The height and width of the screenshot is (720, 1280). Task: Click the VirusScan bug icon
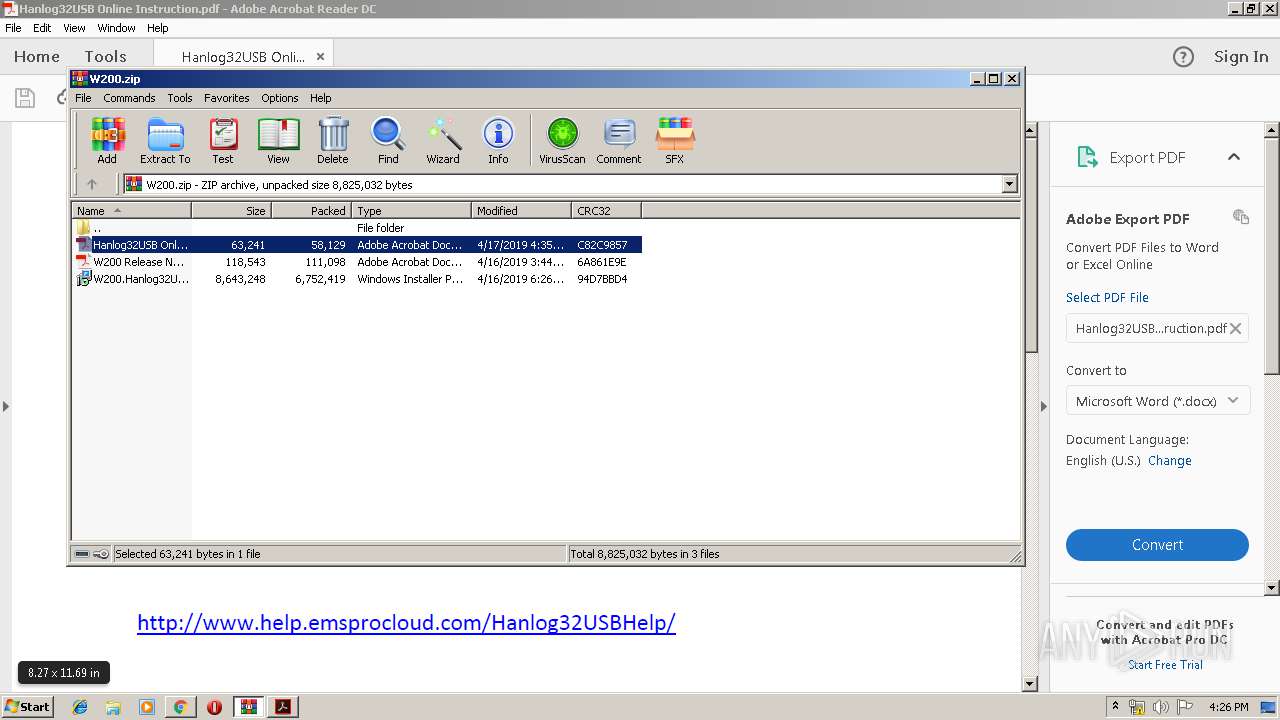562,140
